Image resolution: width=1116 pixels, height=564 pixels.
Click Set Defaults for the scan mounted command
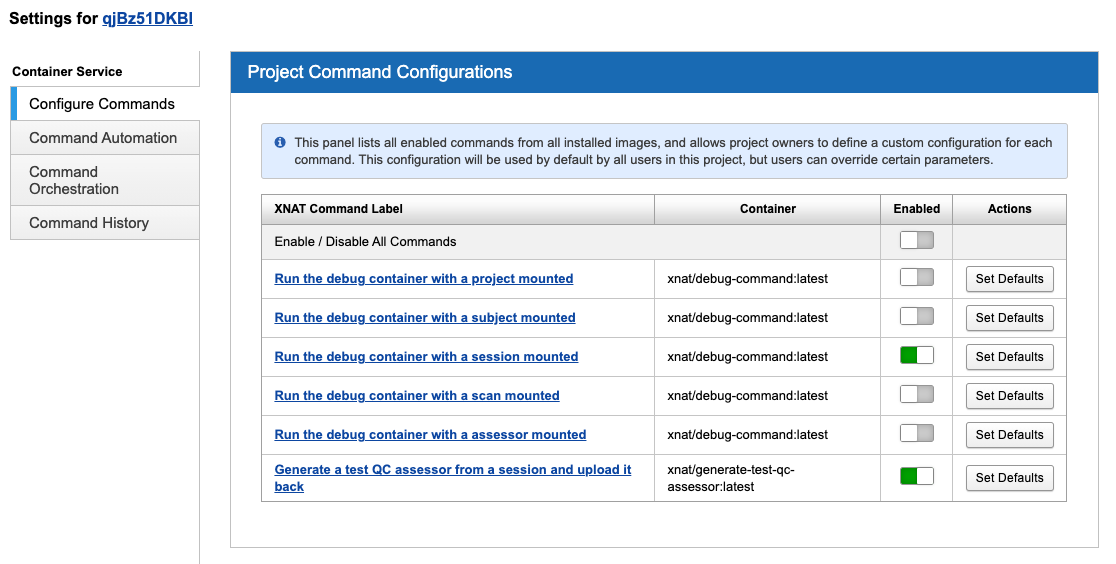click(1009, 396)
